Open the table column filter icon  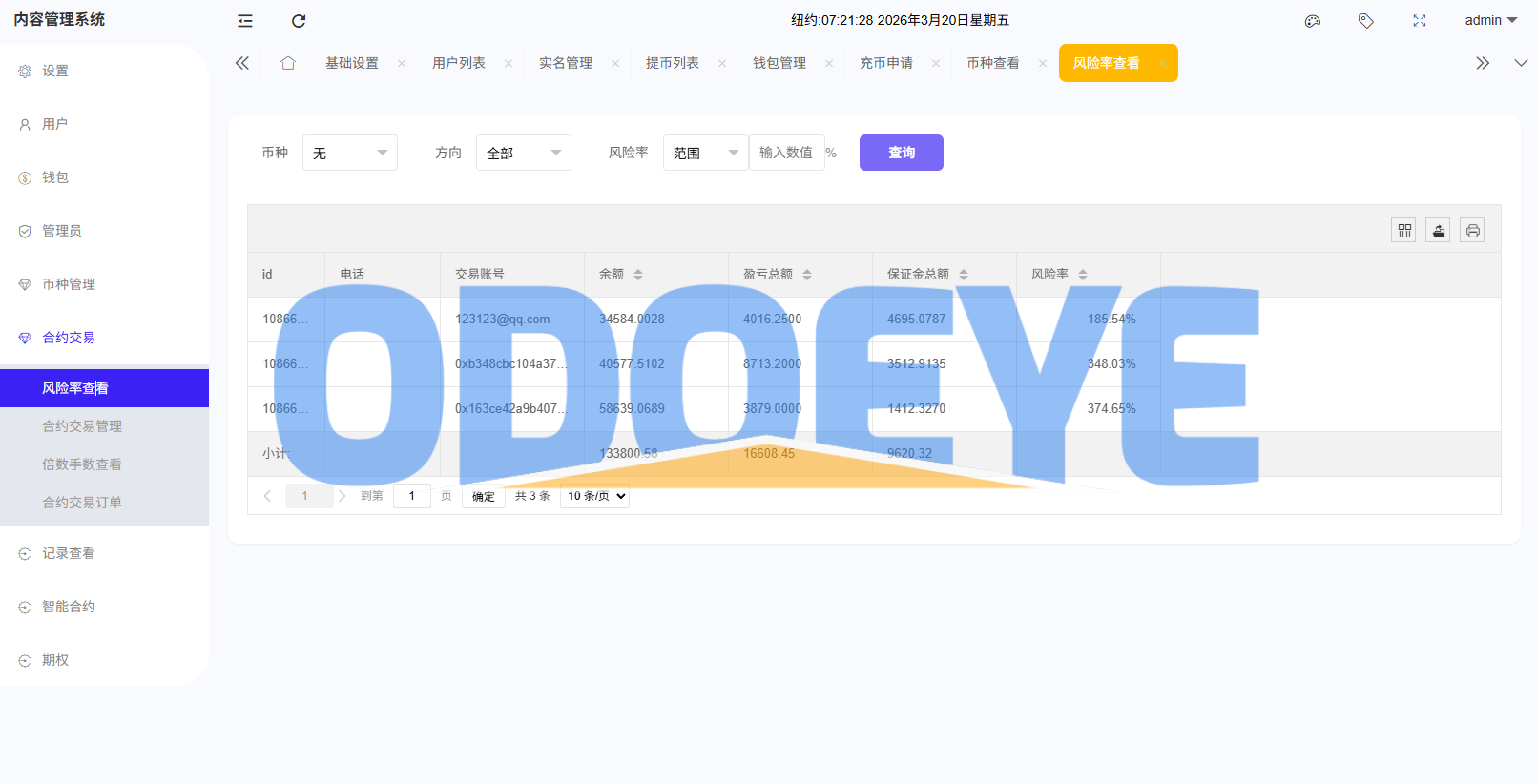(x=1403, y=230)
